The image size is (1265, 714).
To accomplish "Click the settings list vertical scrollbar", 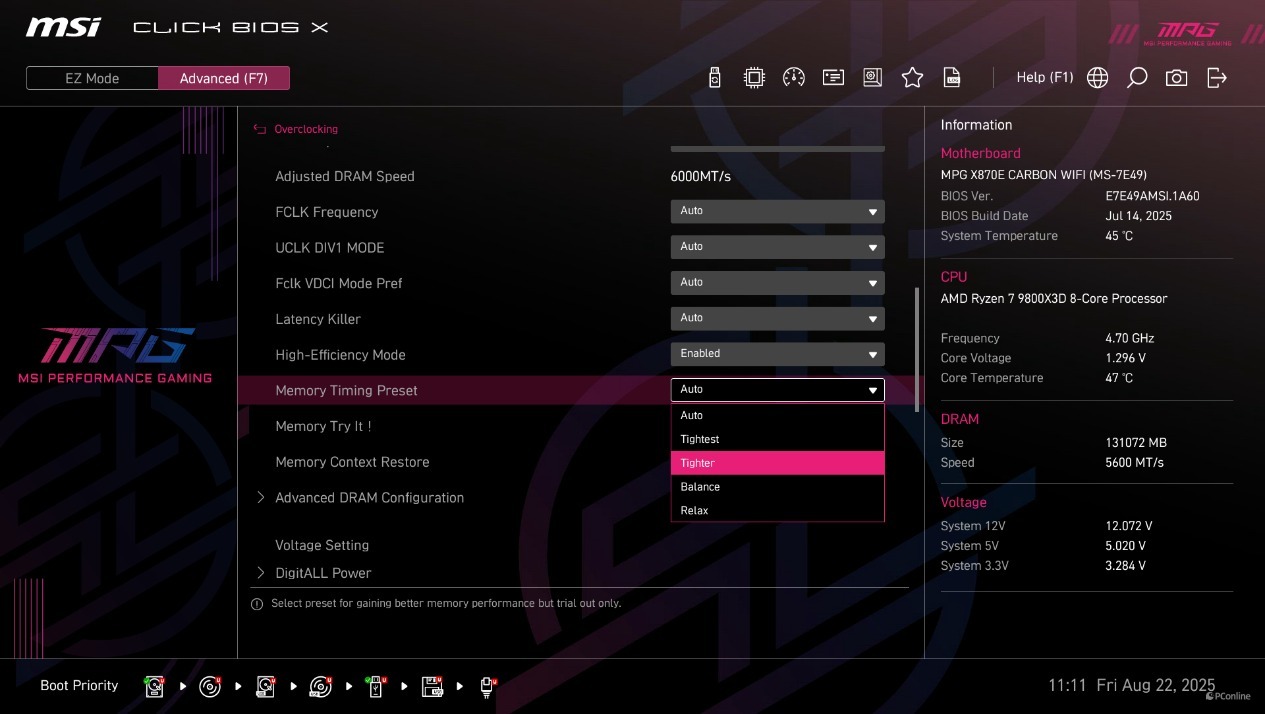I will (x=917, y=350).
